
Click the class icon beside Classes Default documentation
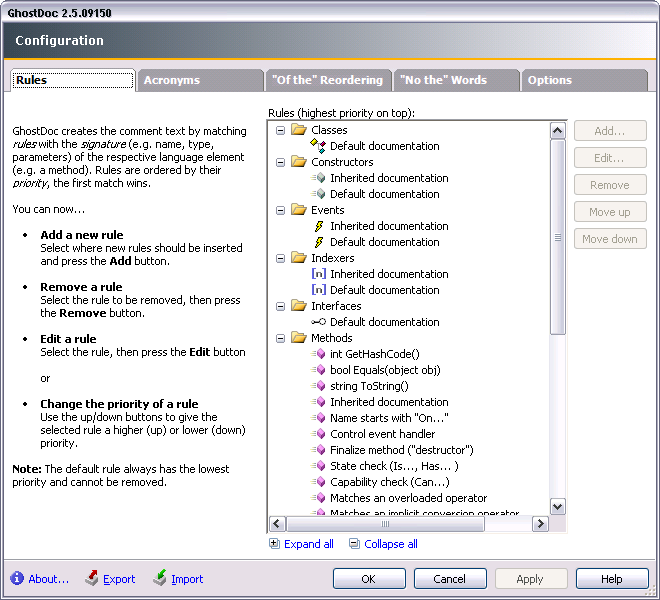pos(318,146)
